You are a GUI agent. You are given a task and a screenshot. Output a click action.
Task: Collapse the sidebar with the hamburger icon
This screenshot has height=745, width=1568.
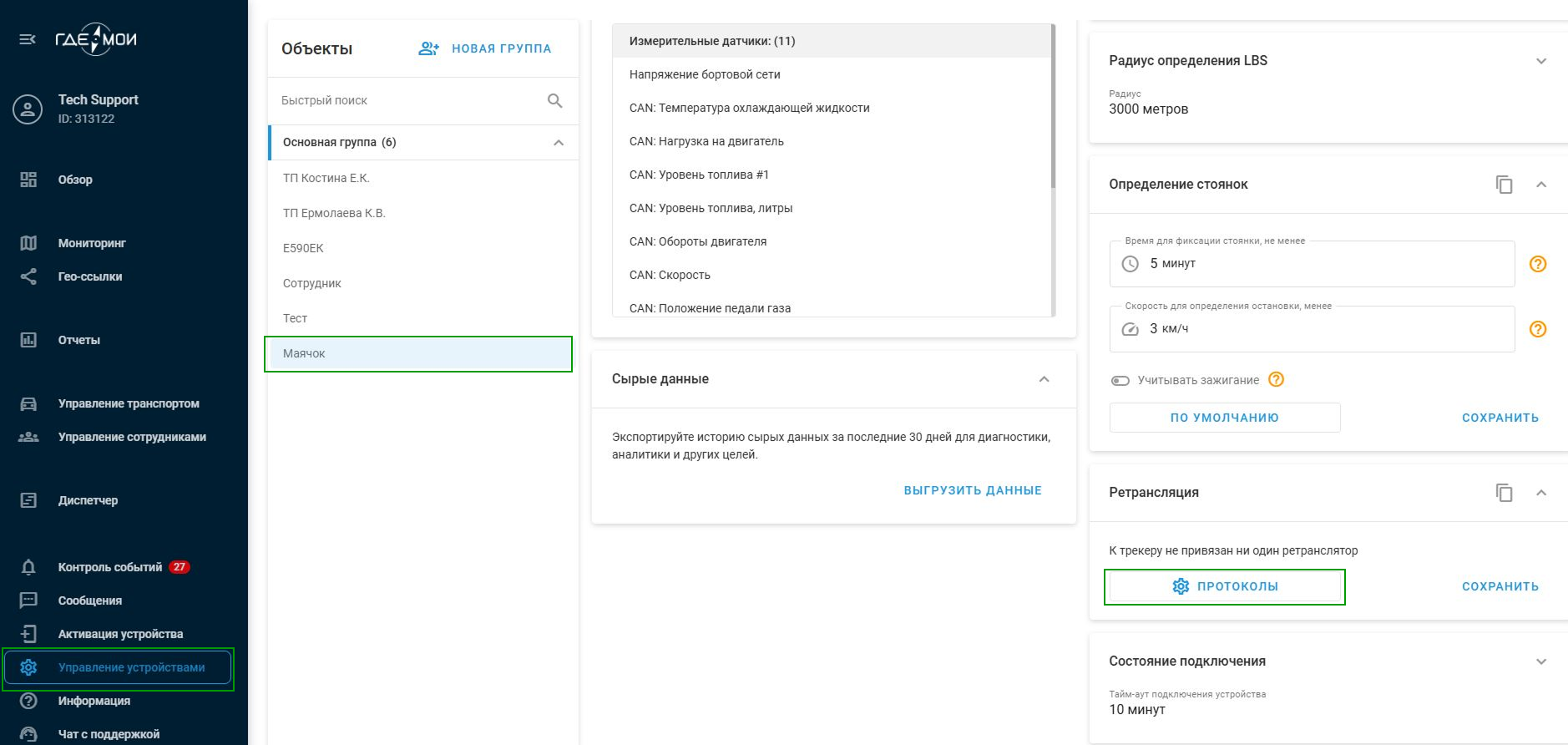(28, 39)
